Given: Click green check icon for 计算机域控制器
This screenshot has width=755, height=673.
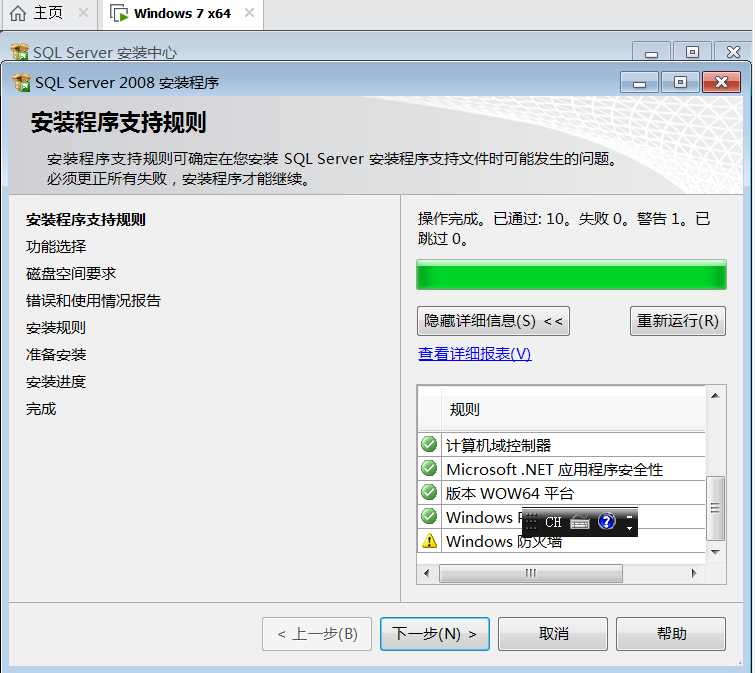Looking at the screenshot, I should 429,444.
